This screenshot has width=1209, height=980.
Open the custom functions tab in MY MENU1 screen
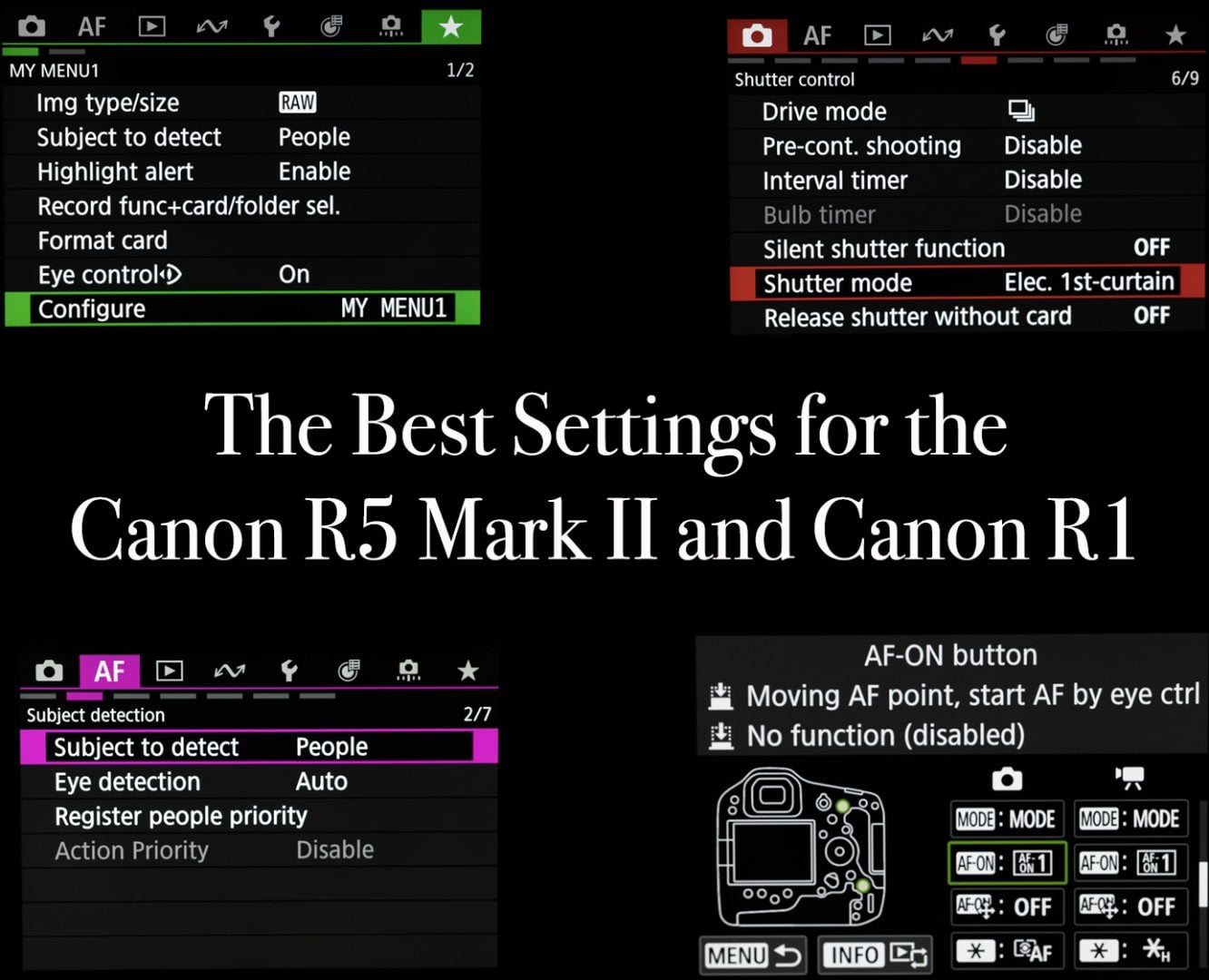pyautogui.click(x=331, y=26)
